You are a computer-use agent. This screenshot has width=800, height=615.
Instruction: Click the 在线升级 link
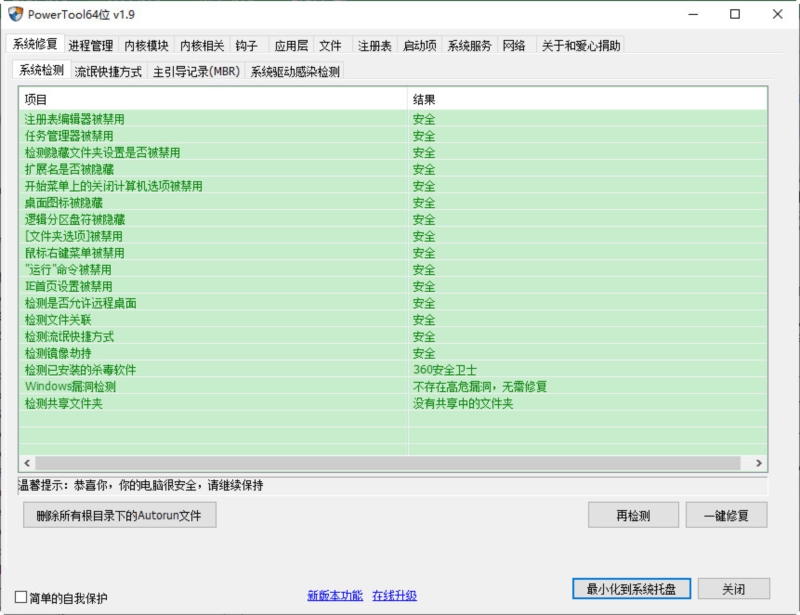(394, 596)
